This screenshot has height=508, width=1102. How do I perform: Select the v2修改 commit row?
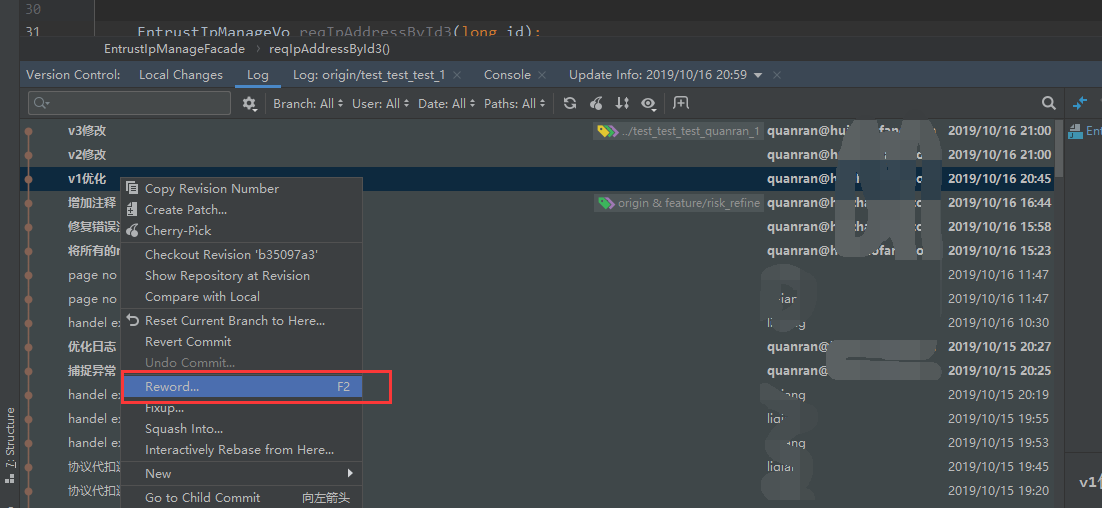(x=538, y=155)
